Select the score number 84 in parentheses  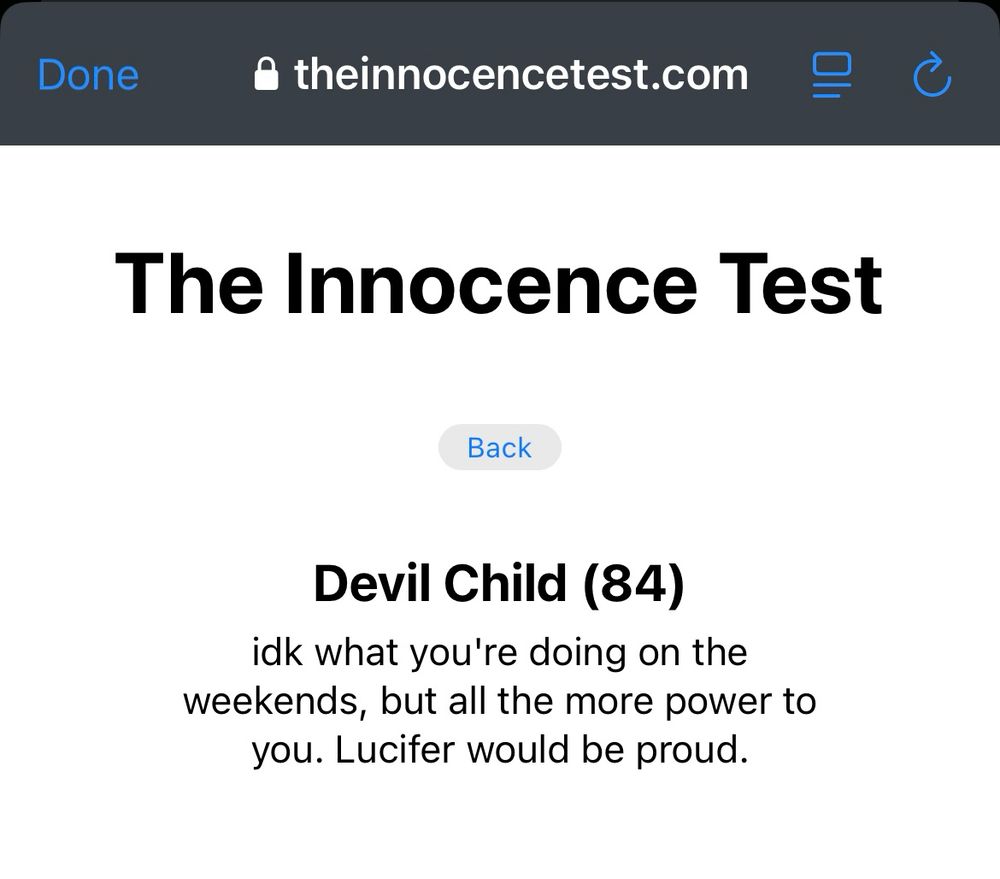click(x=633, y=584)
